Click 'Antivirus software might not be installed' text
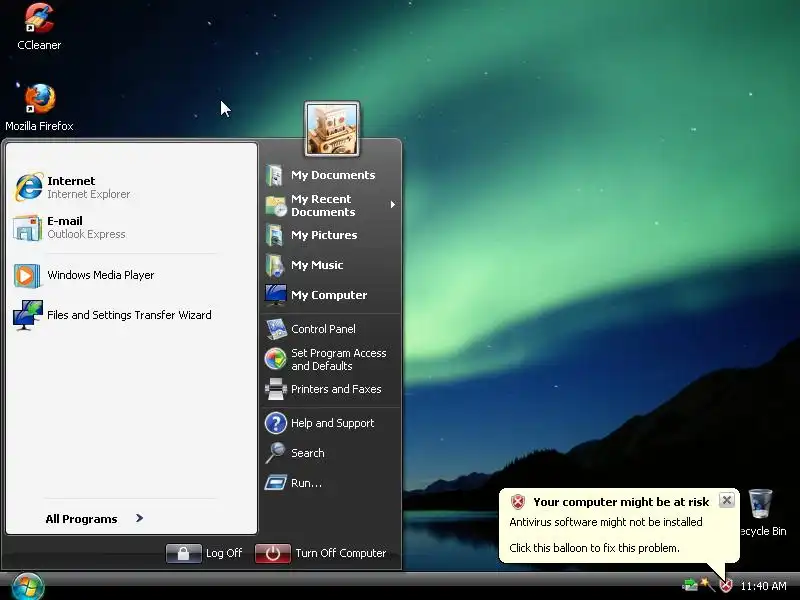This screenshot has height=600, width=800. 606,522
